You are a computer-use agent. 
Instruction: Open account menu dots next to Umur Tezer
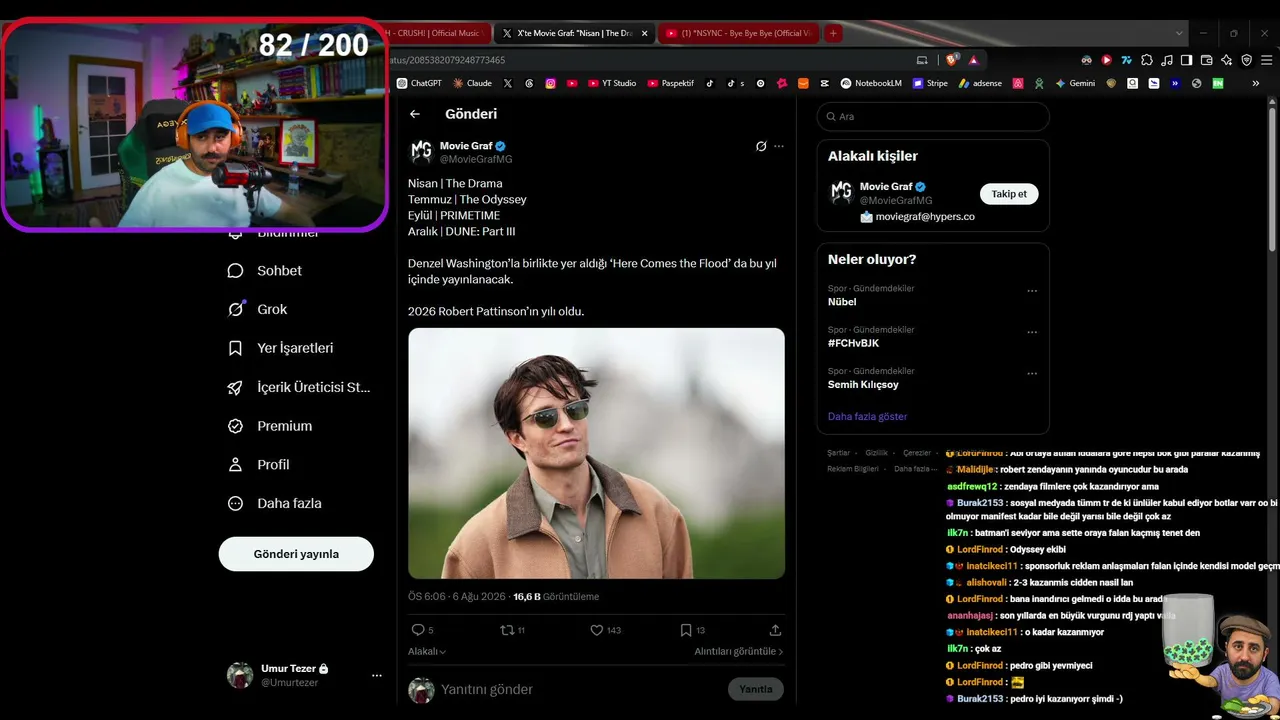[377, 675]
